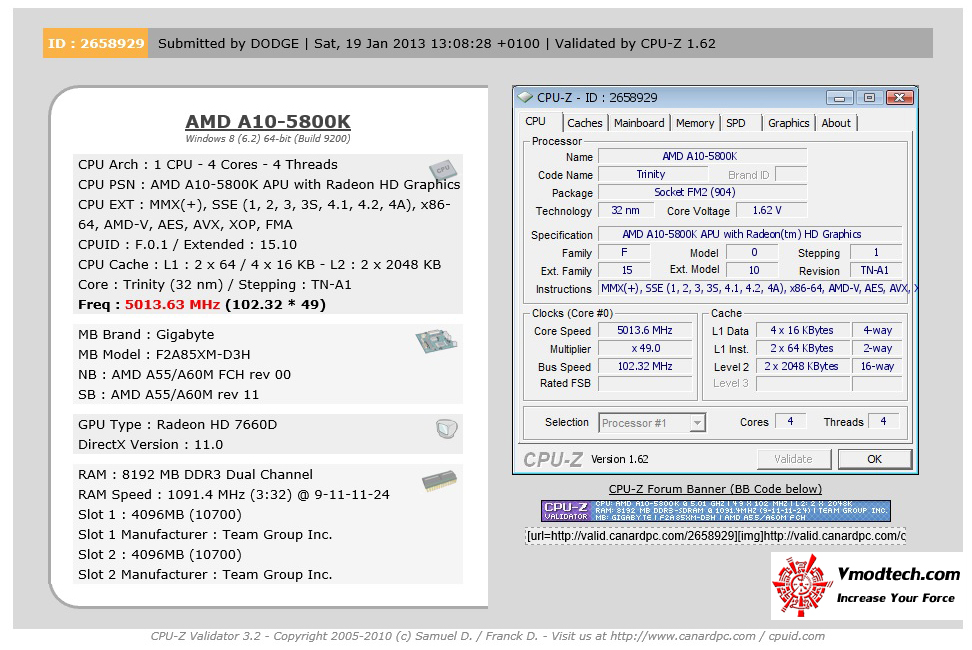The height and width of the screenshot is (650, 972).
Task: Click the RAM module icon
Action: (440, 481)
